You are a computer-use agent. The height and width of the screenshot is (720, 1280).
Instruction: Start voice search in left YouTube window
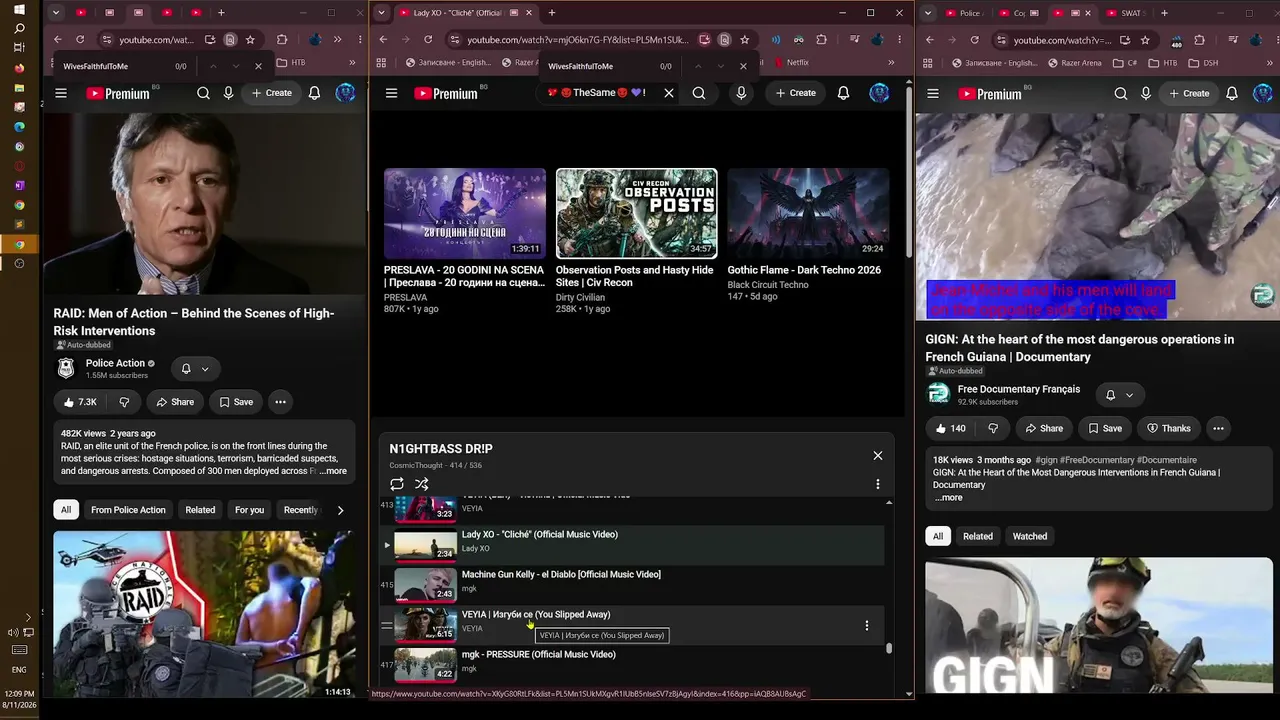point(229,93)
